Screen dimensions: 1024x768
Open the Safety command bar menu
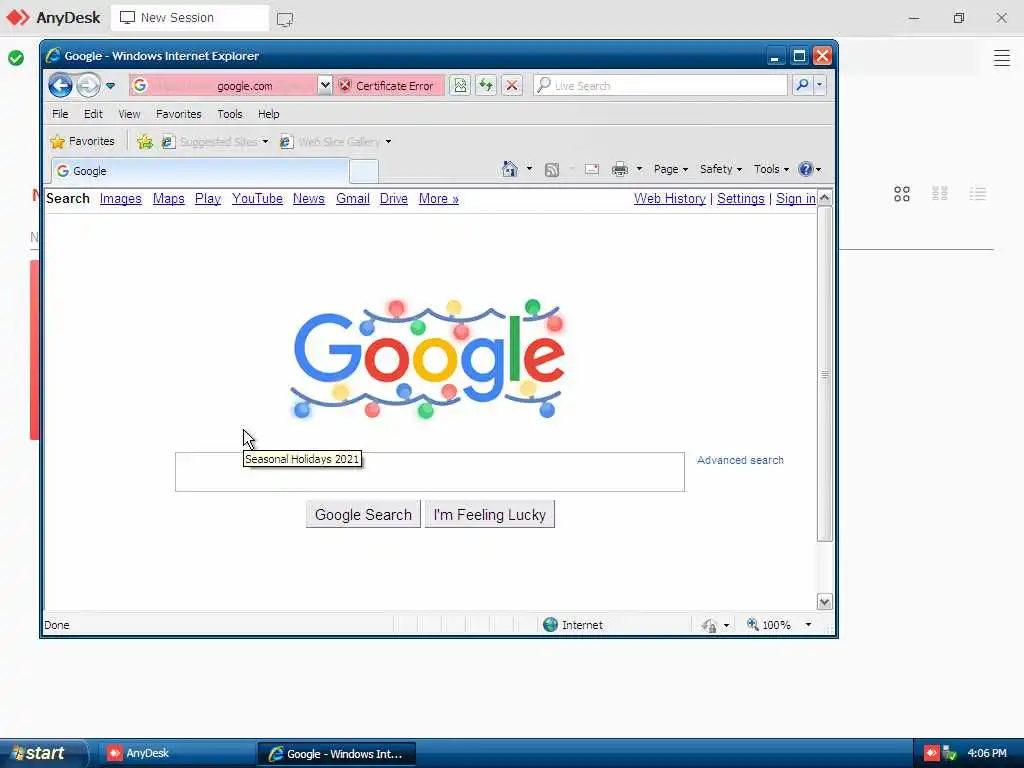click(x=720, y=169)
